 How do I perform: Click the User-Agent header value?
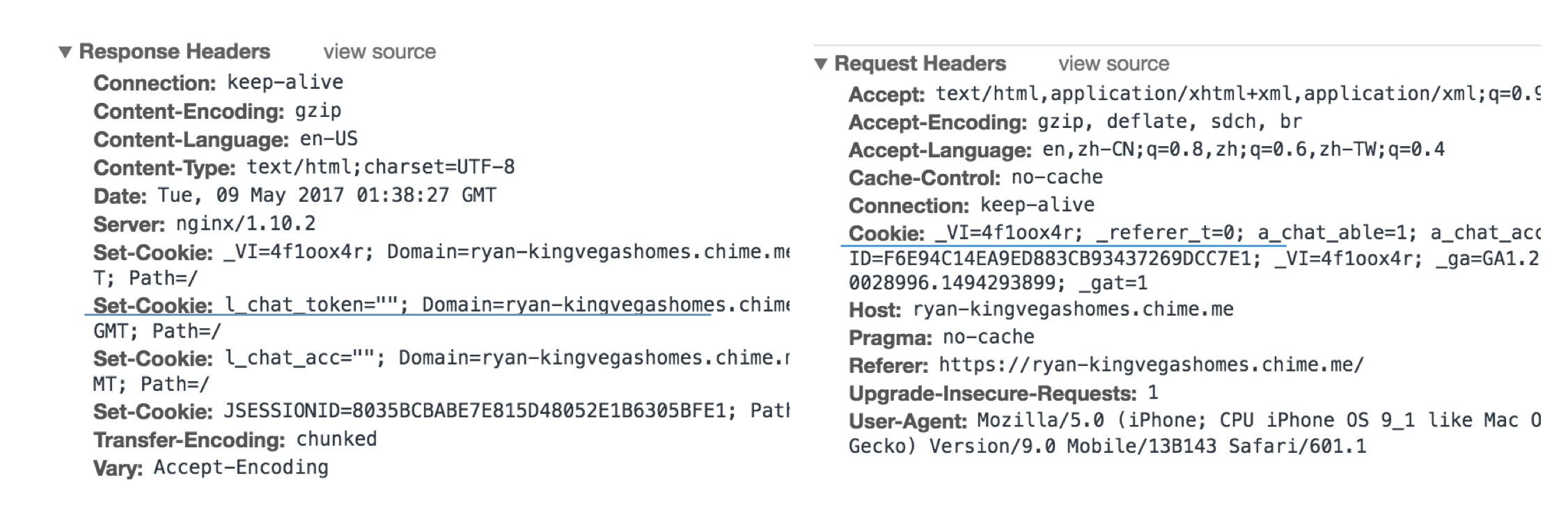point(1259,421)
